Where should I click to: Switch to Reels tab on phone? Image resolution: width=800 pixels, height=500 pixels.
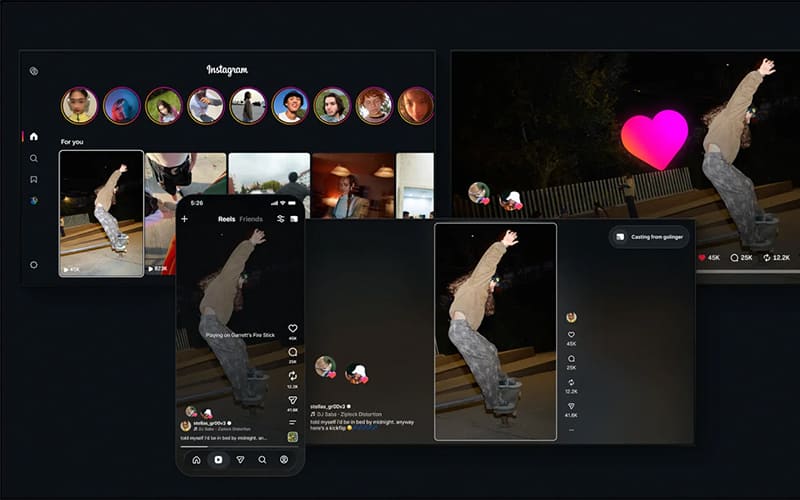pos(227,219)
